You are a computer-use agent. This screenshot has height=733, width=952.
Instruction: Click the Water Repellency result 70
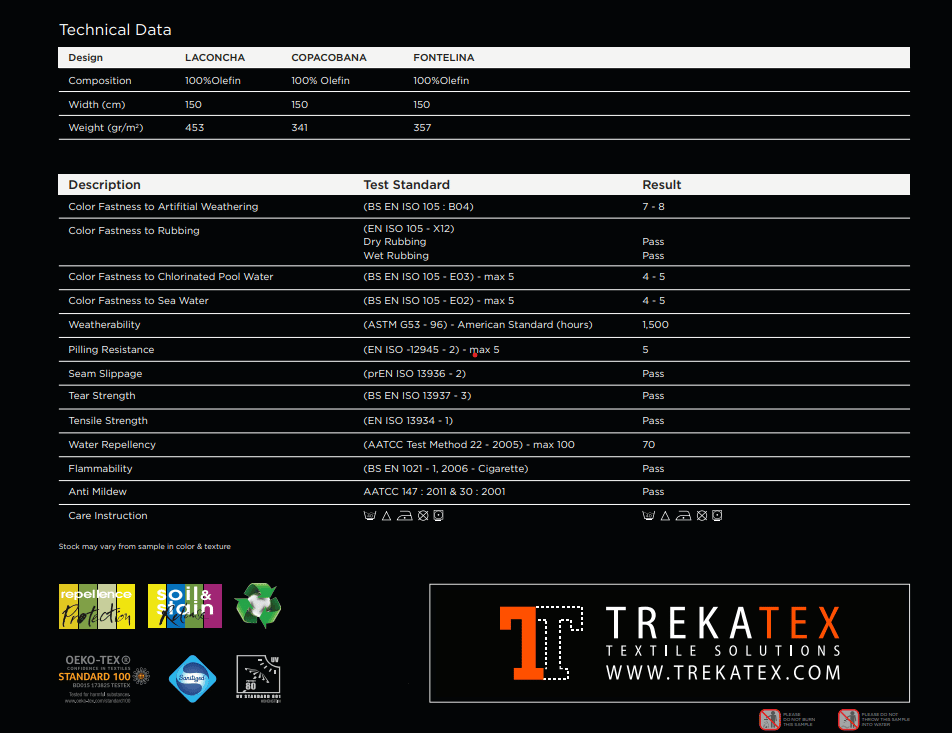click(x=648, y=445)
